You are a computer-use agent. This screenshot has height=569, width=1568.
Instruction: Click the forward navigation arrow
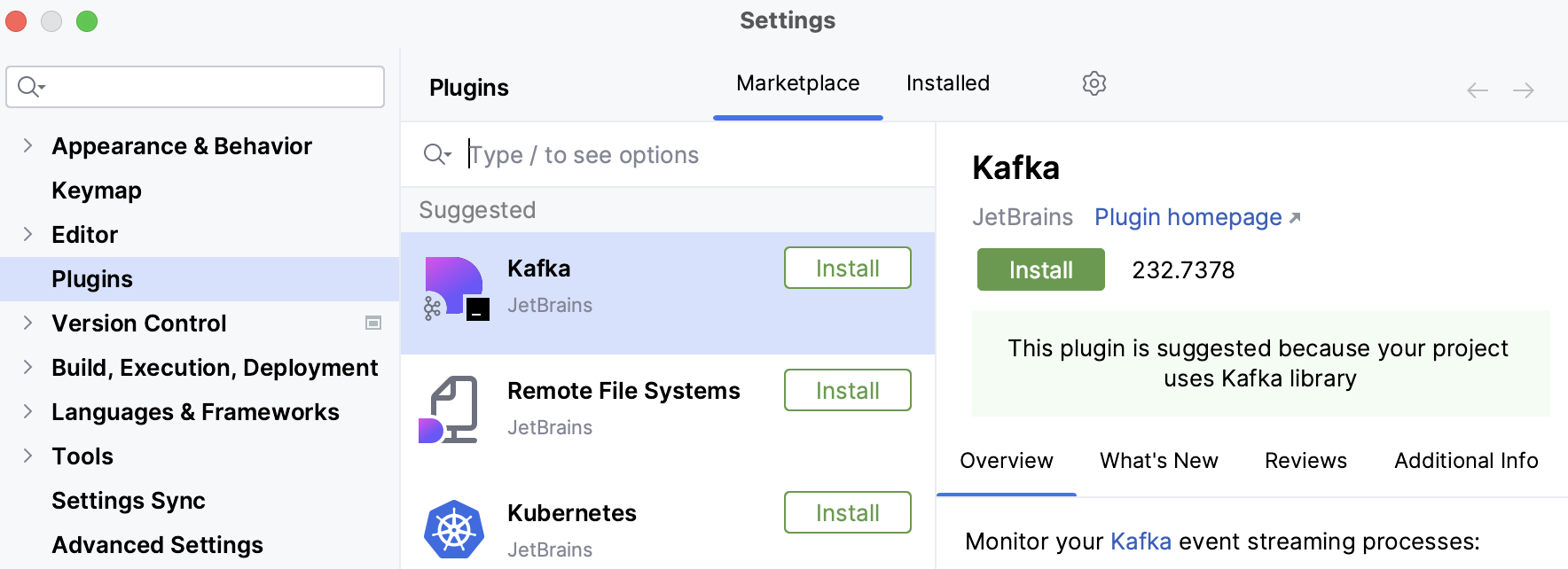1524,90
